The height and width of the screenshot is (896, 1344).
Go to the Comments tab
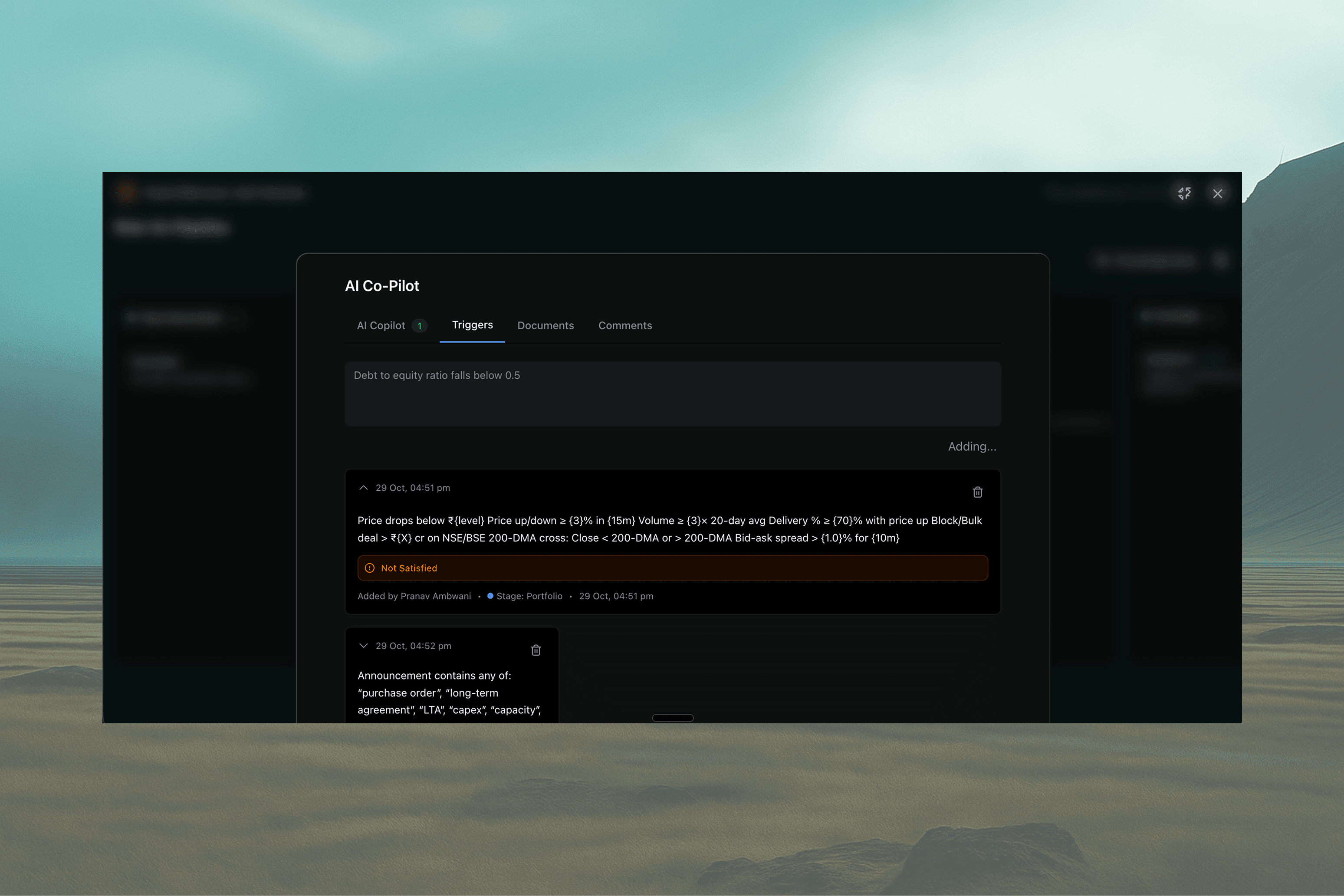click(x=624, y=326)
